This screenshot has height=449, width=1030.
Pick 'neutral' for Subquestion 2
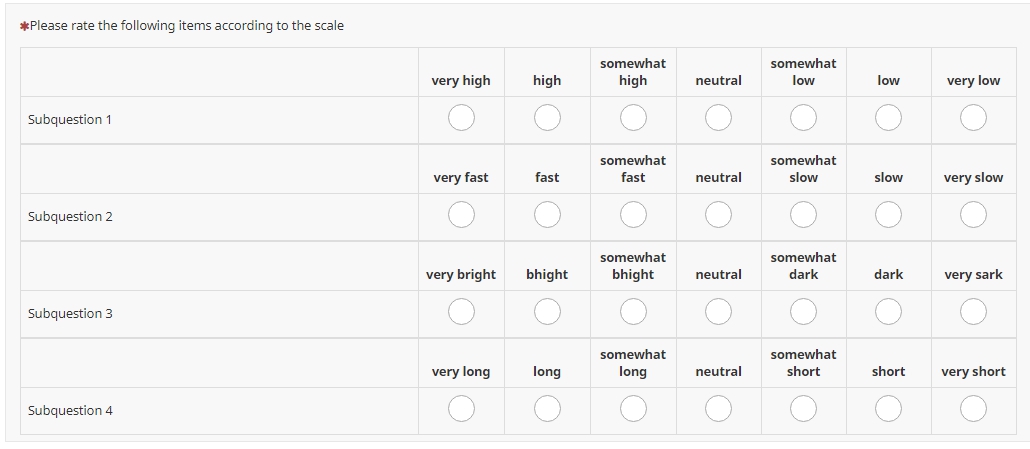click(718, 215)
